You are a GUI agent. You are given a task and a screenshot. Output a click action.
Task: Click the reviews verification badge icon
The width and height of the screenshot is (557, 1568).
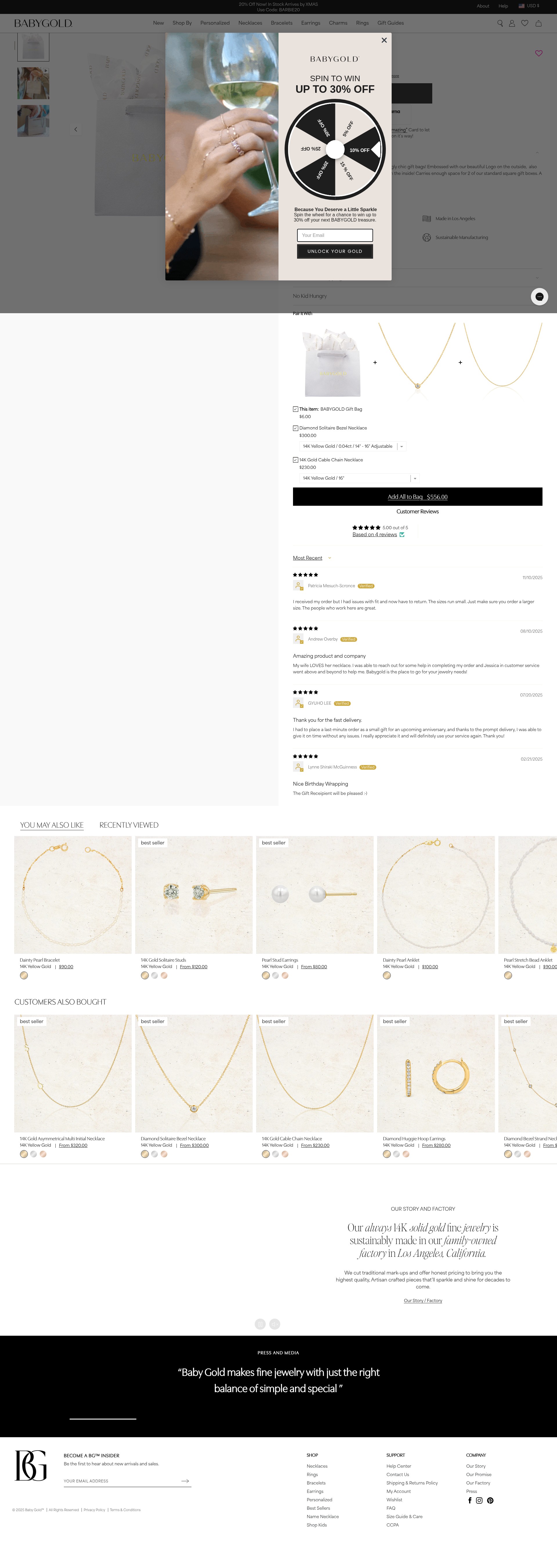pos(402,534)
